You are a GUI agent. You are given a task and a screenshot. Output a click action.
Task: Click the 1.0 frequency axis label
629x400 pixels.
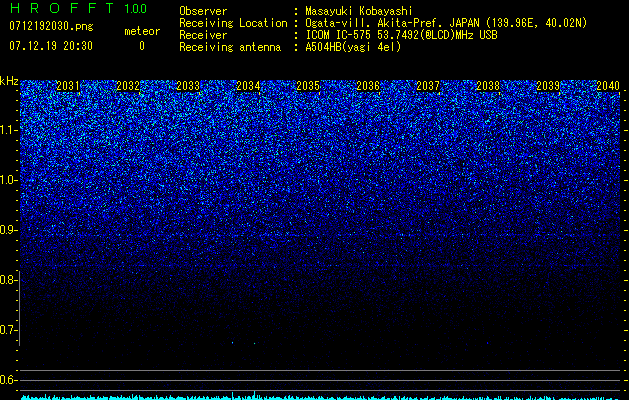tap(8, 180)
